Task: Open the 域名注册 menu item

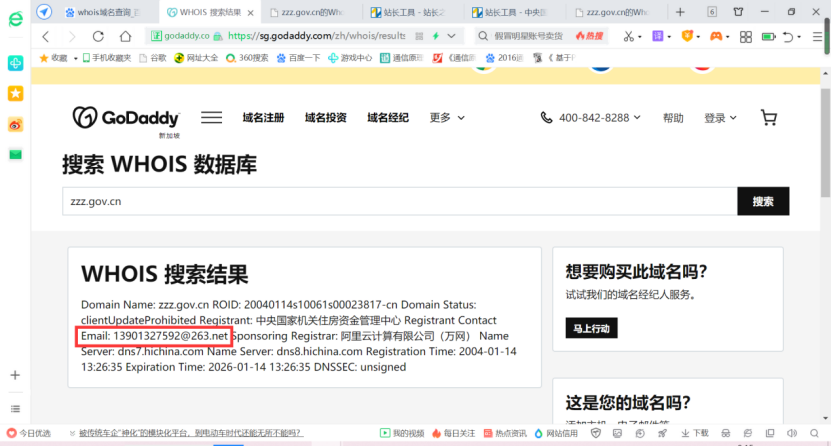Action: pyautogui.click(x=263, y=118)
